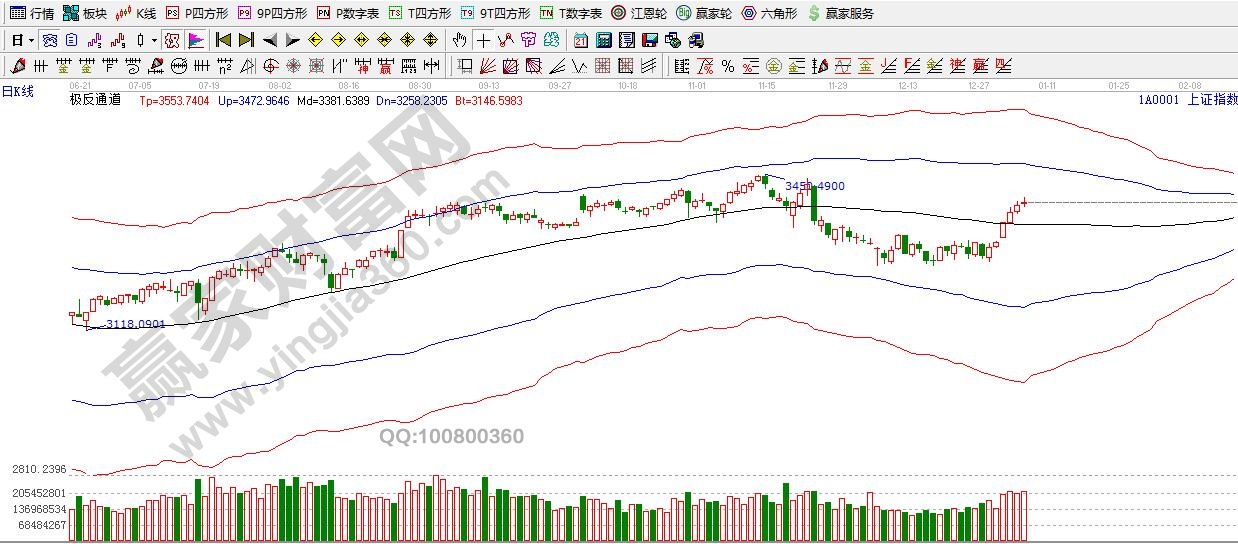Launch the 江恩轮 Gann wheel
The image size is (1238, 544).
pyautogui.click(x=638, y=13)
